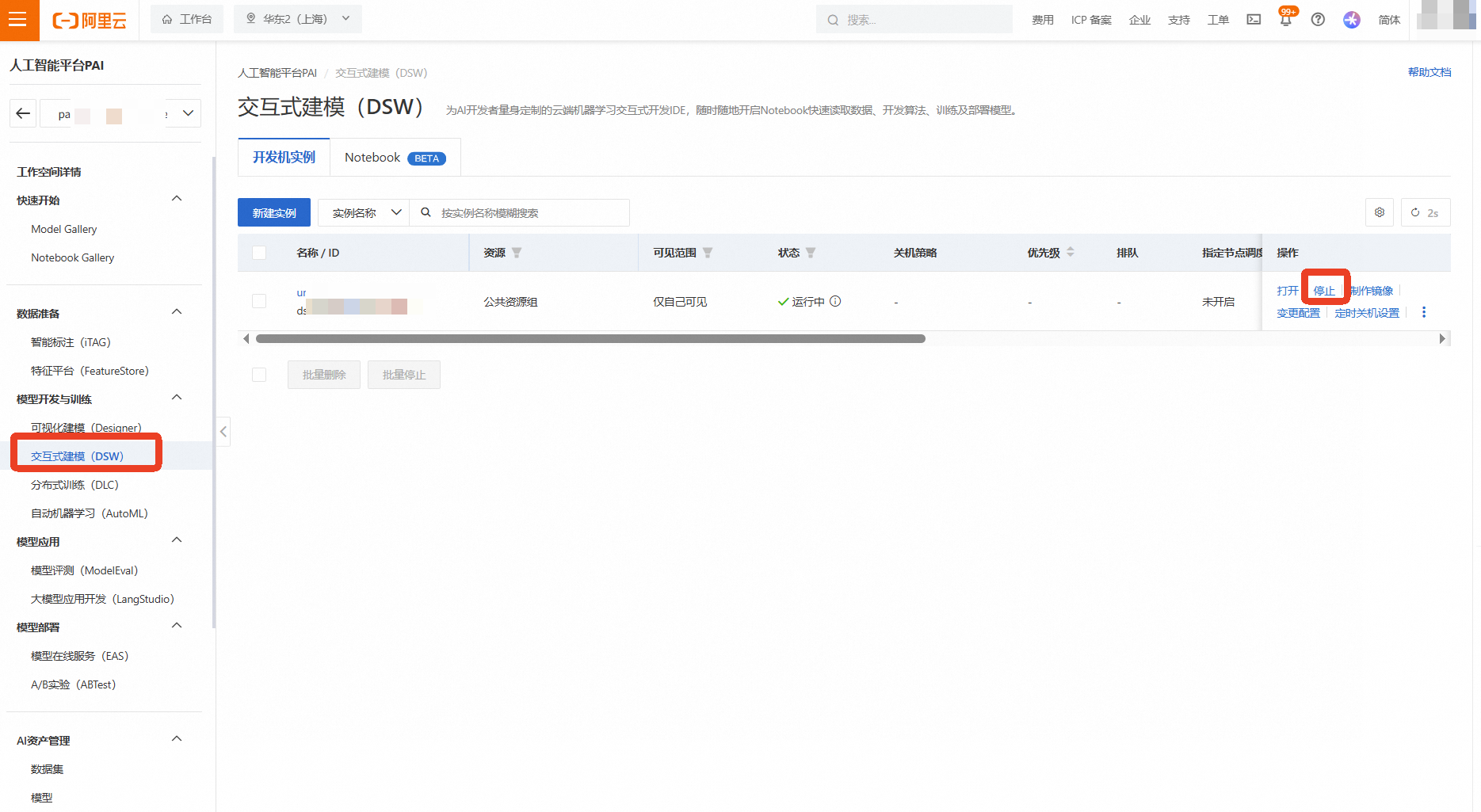
Task: Collapse the AI资产管理 section
Action: [177, 739]
